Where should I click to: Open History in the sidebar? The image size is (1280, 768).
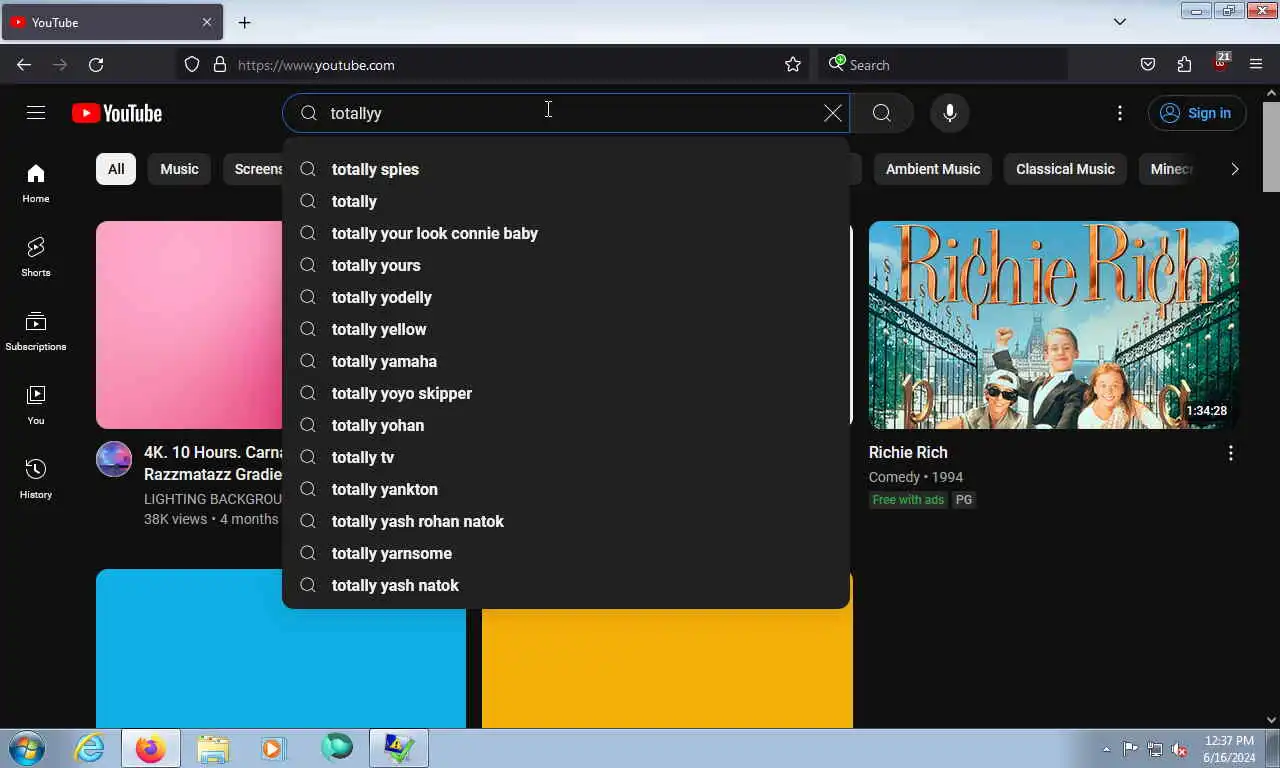pyautogui.click(x=36, y=479)
